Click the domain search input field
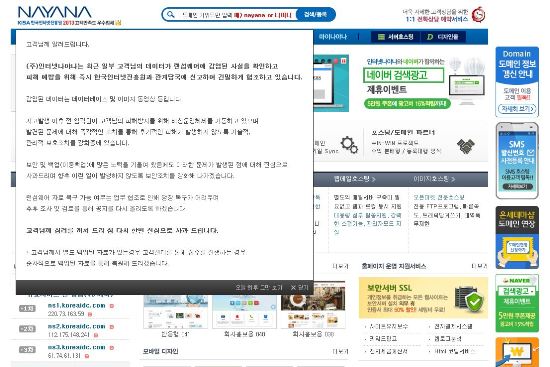The height and width of the screenshot is (367, 550). pyautogui.click(x=236, y=15)
